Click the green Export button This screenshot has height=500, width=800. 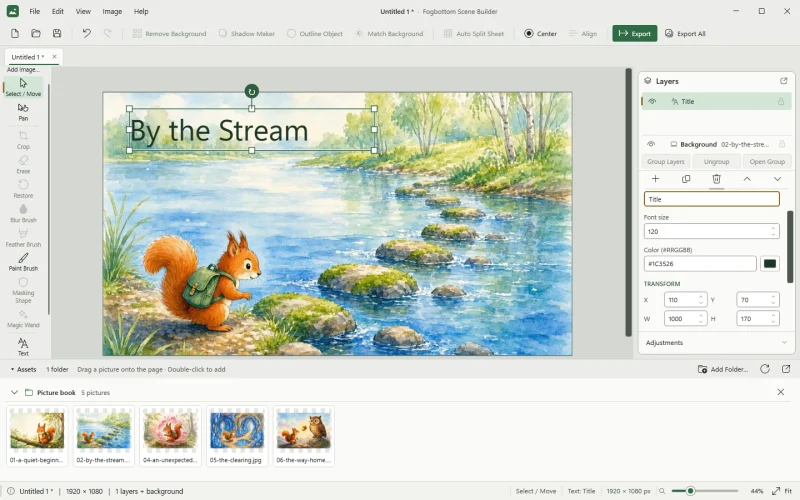click(x=635, y=33)
